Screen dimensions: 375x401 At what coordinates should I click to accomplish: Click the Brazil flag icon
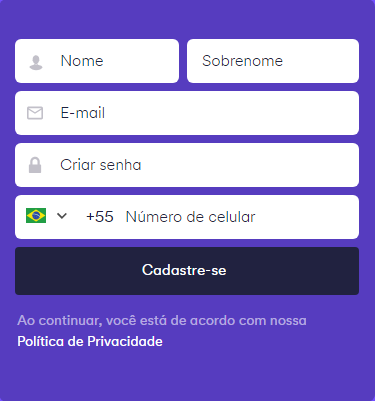click(x=36, y=216)
